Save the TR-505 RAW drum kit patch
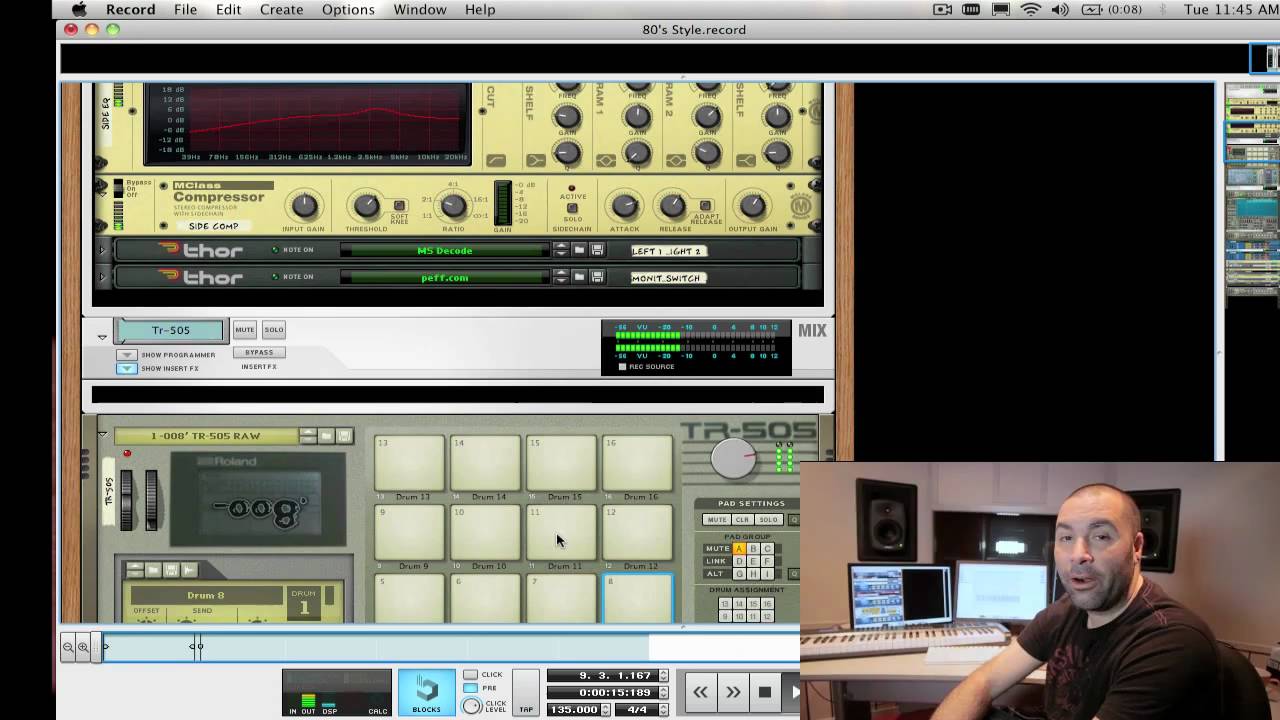1280x720 pixels. pyautogui.click(x=345, y=436)
